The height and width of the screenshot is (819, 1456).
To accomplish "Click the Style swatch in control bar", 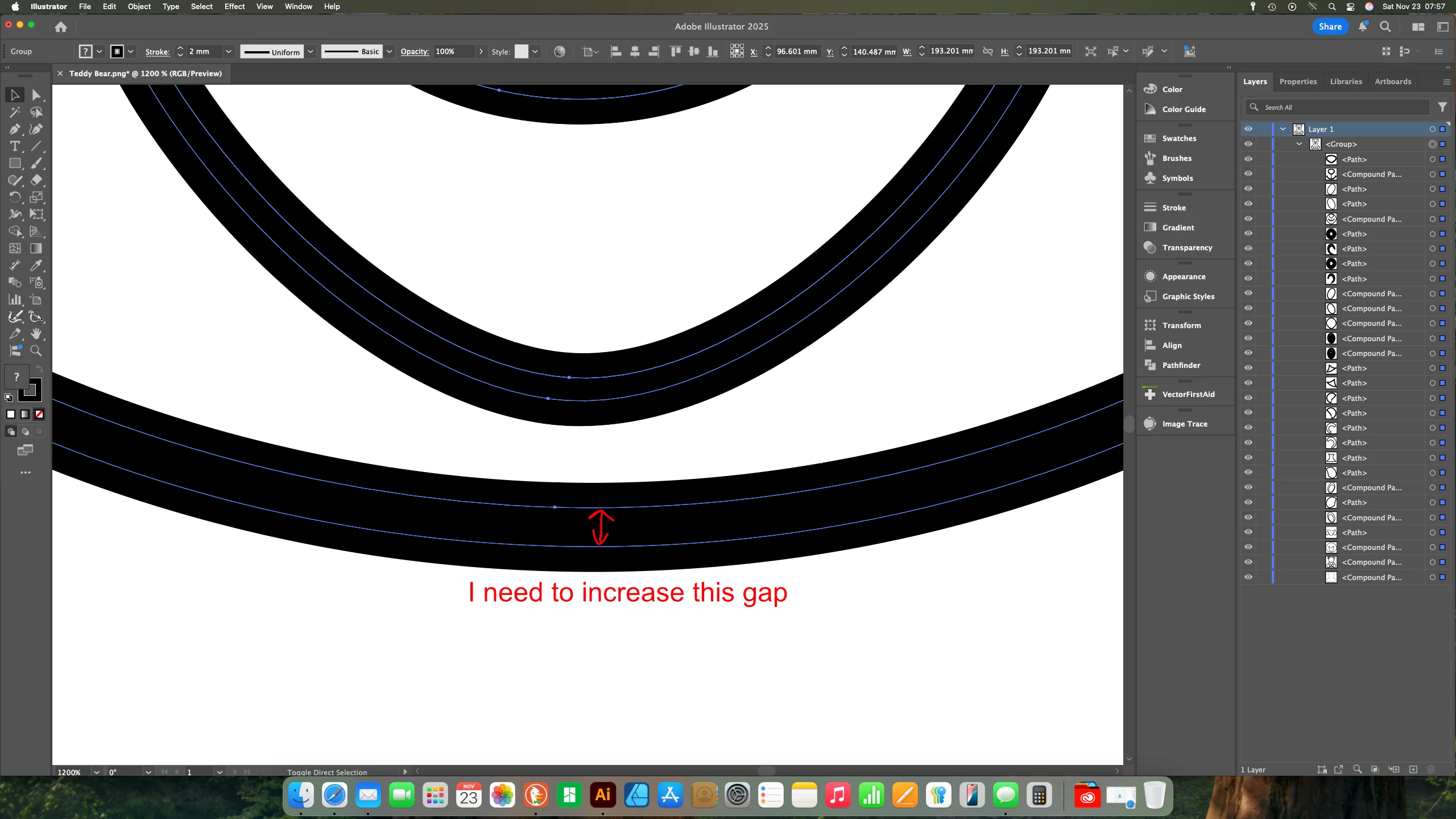I will click(x=522, y=51).
